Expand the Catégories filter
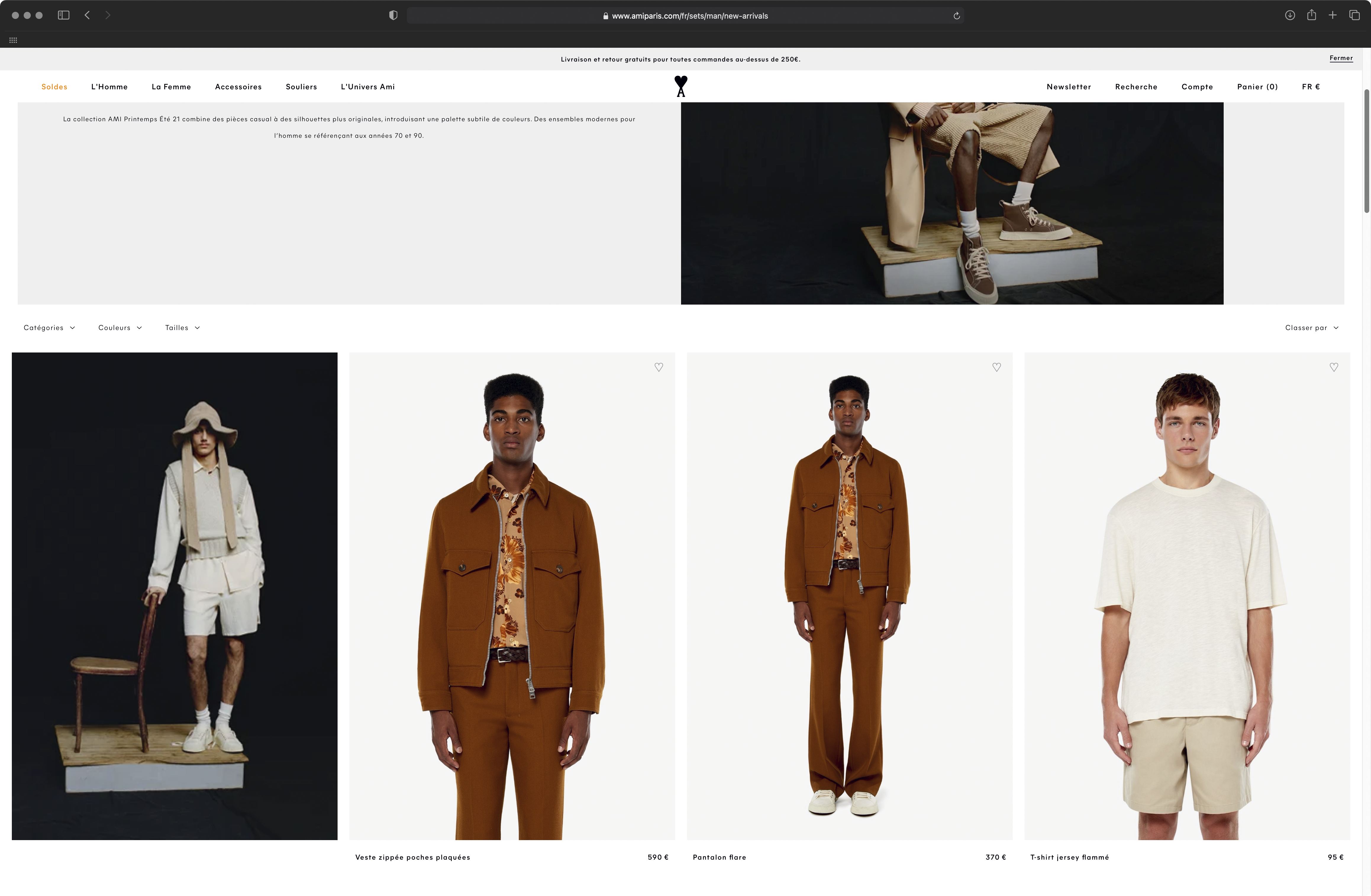Image resolution: width=1371 pixels, height=896 pixels. coord(49,328)
